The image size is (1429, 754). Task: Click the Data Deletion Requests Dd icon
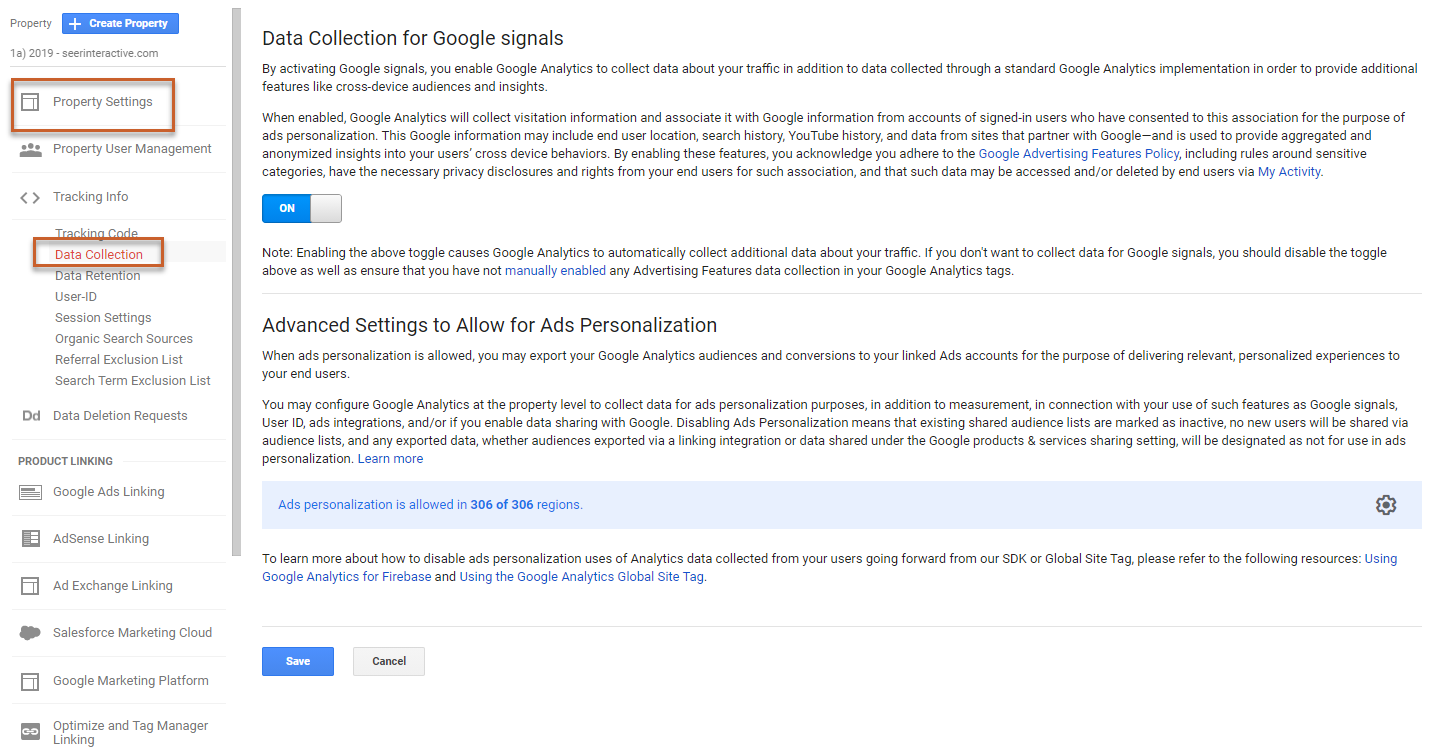click(x=30, y=416)
